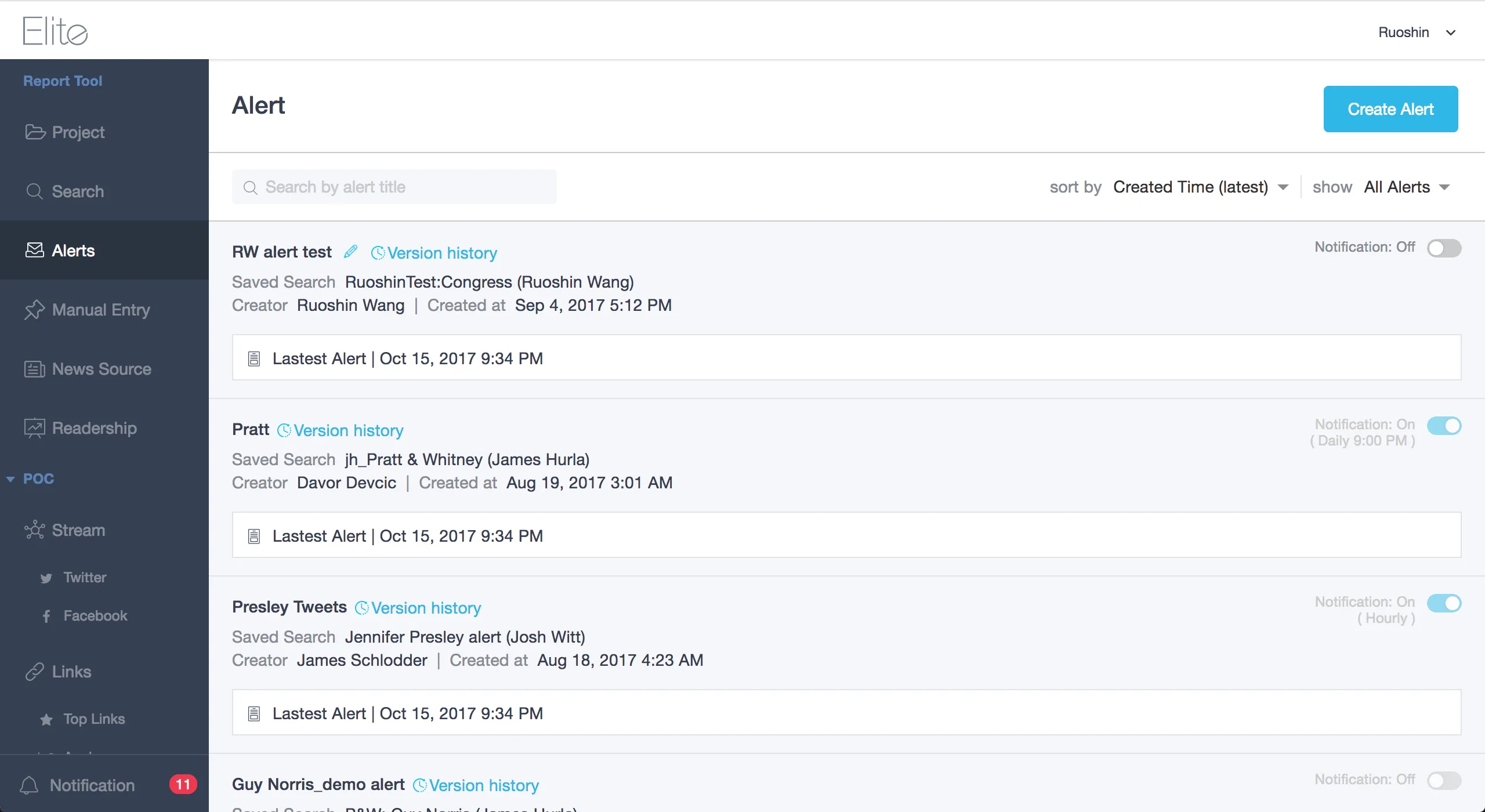Click the Links chain icon

(x=35, y=672)
